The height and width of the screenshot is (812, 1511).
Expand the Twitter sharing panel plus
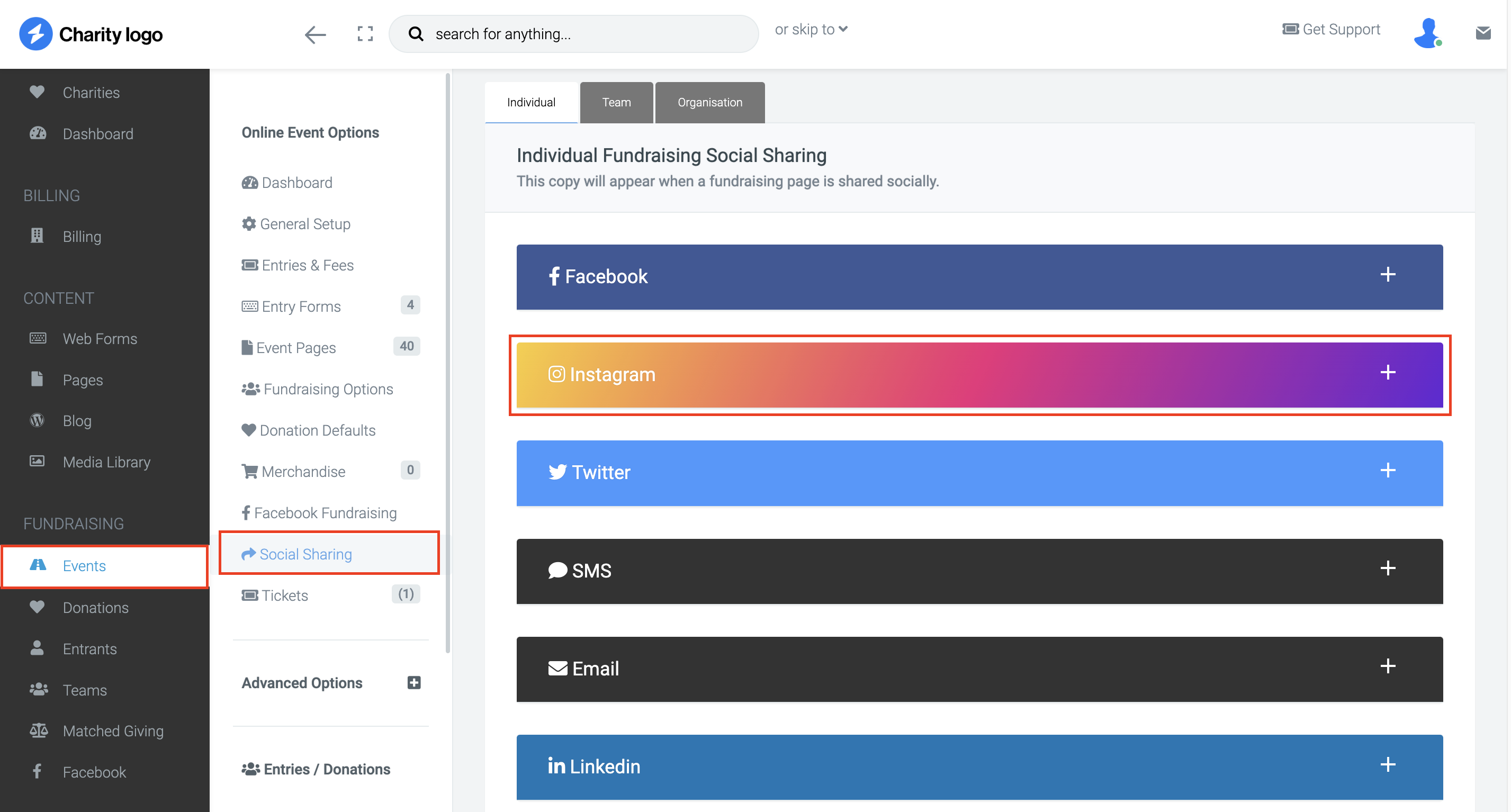tap(1387, 470)
